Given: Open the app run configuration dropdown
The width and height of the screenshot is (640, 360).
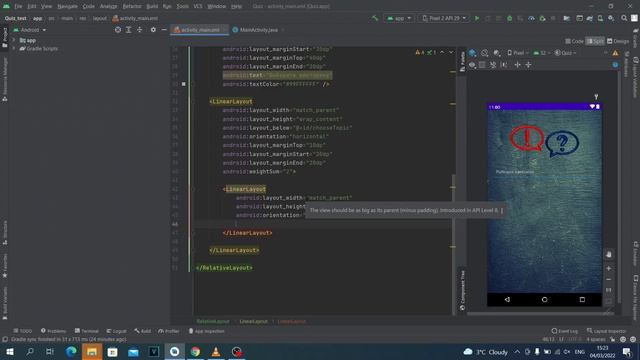Looking at the screenshot, I should click(x=399, y=18).
